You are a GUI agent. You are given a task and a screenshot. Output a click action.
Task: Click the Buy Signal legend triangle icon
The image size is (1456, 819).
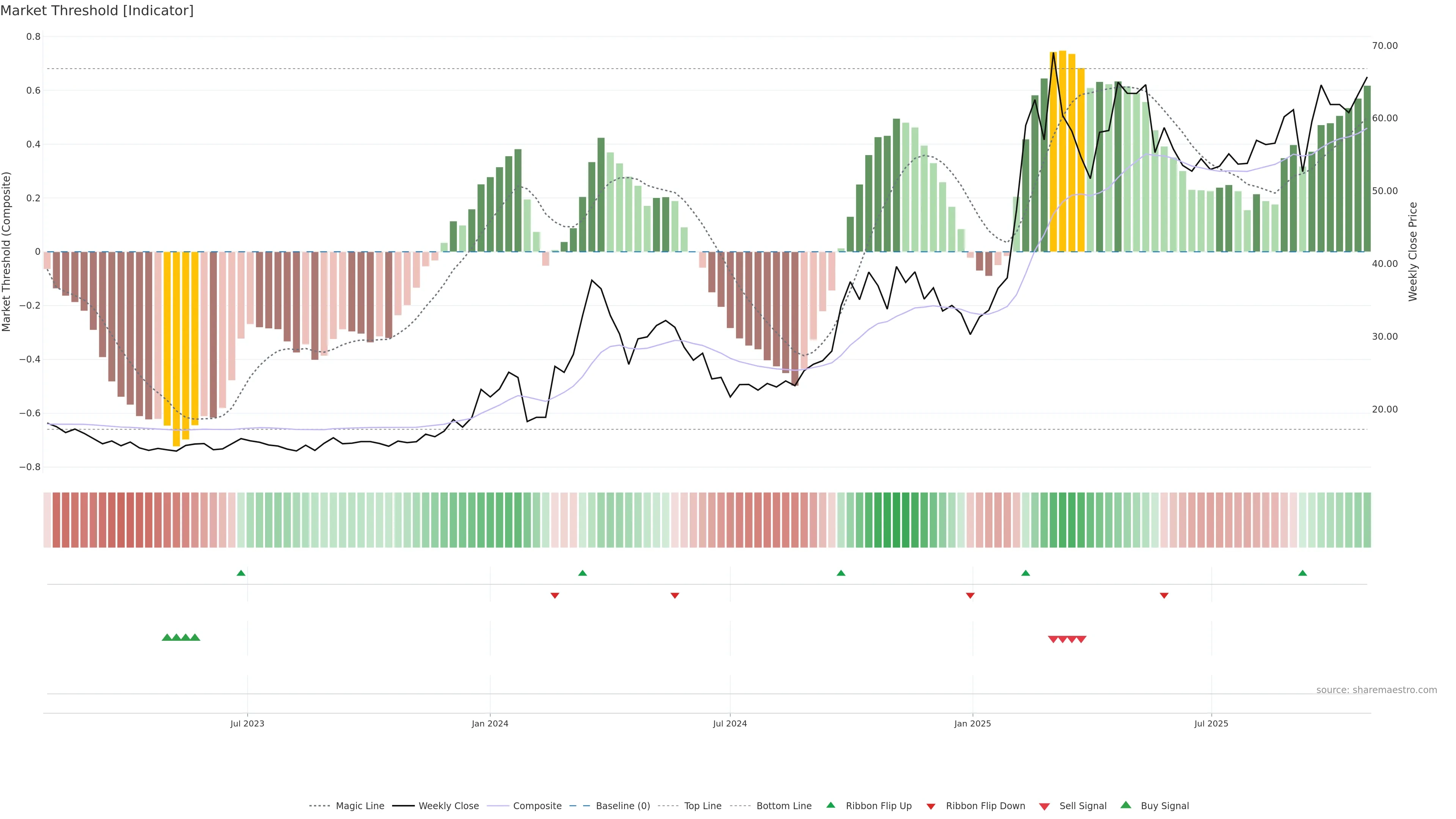(x=1125, y=805)
